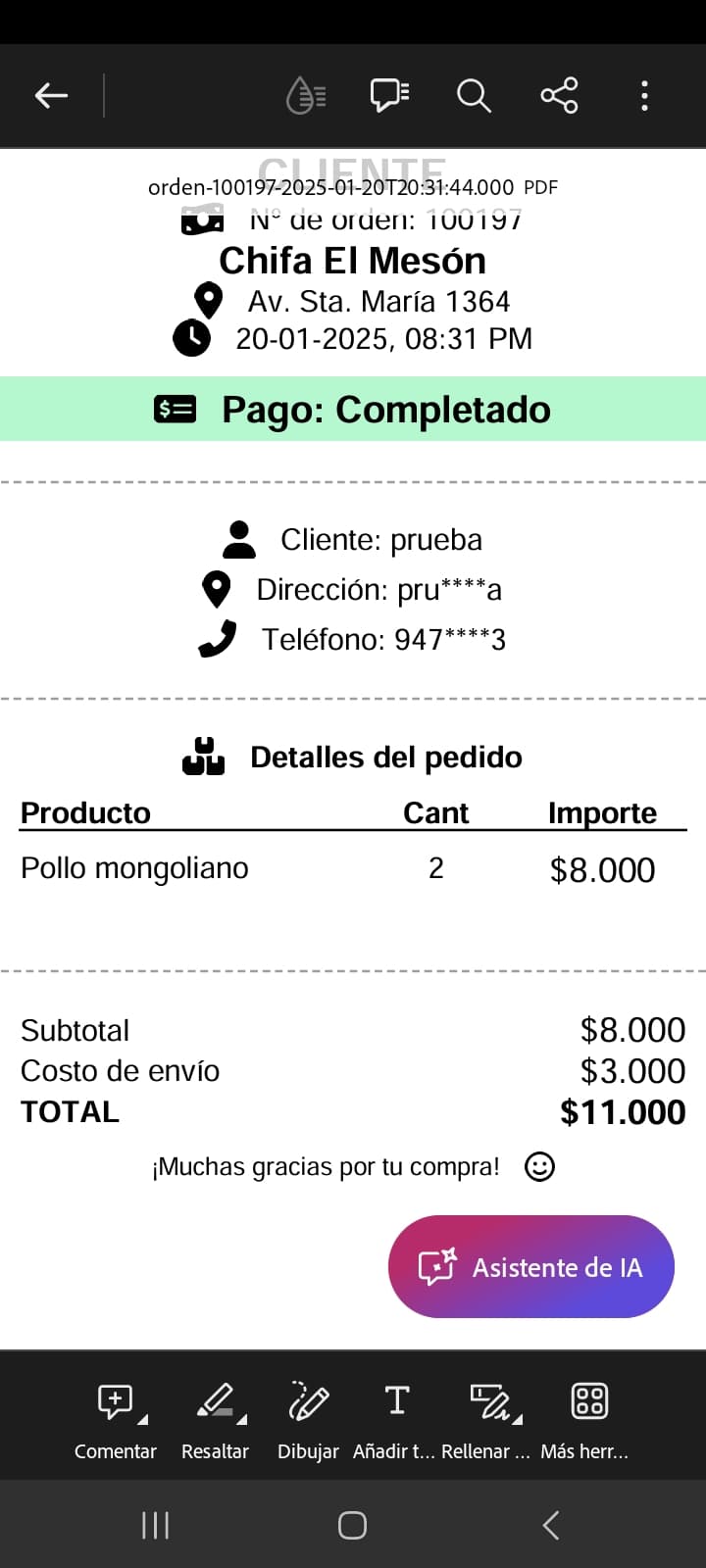Tap the Android recent apps button
The width and height of the screenshot is (706, 1568).
click(x=155, y=1525)
